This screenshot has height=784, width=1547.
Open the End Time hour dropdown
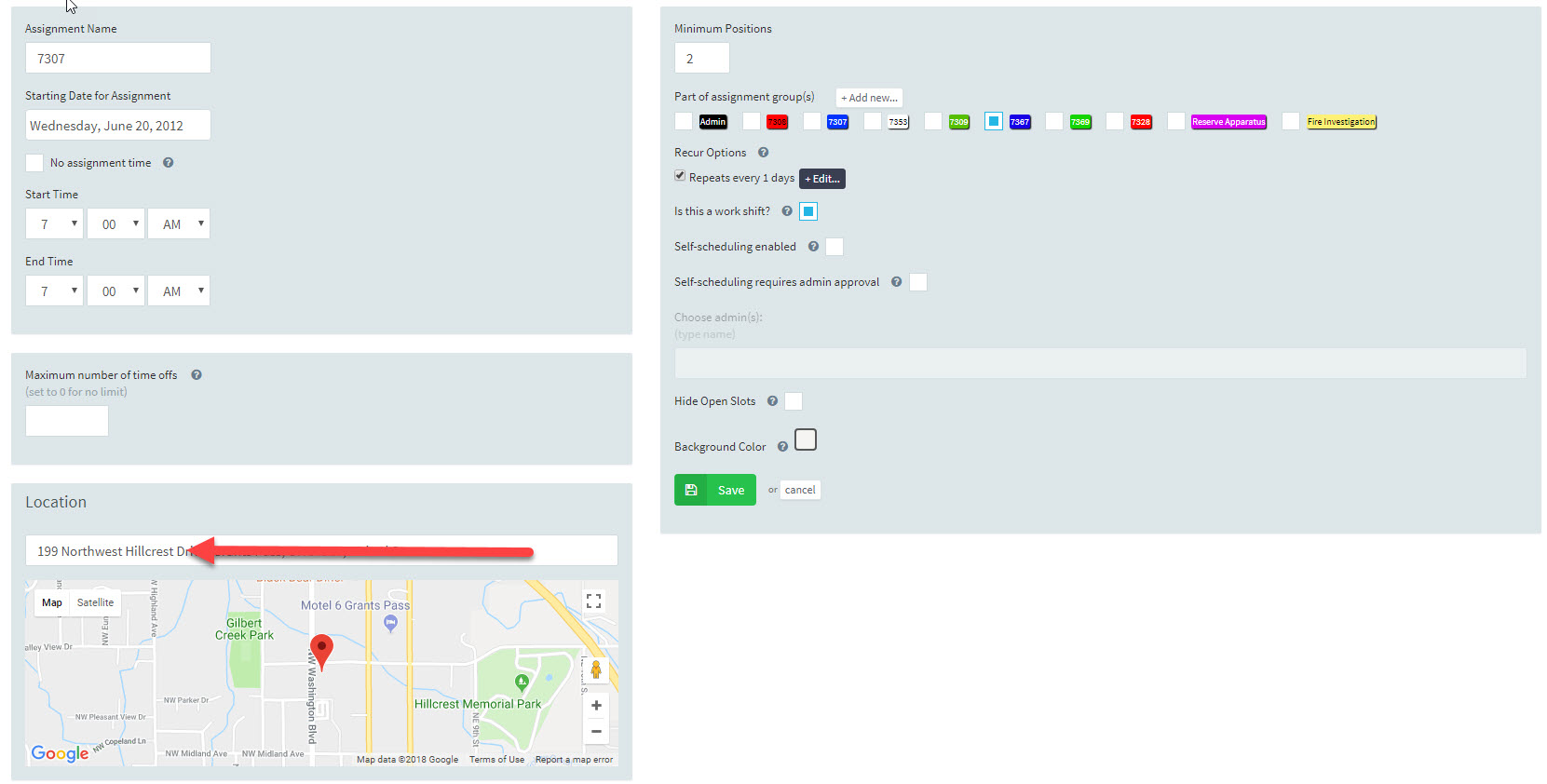point(55,291)
